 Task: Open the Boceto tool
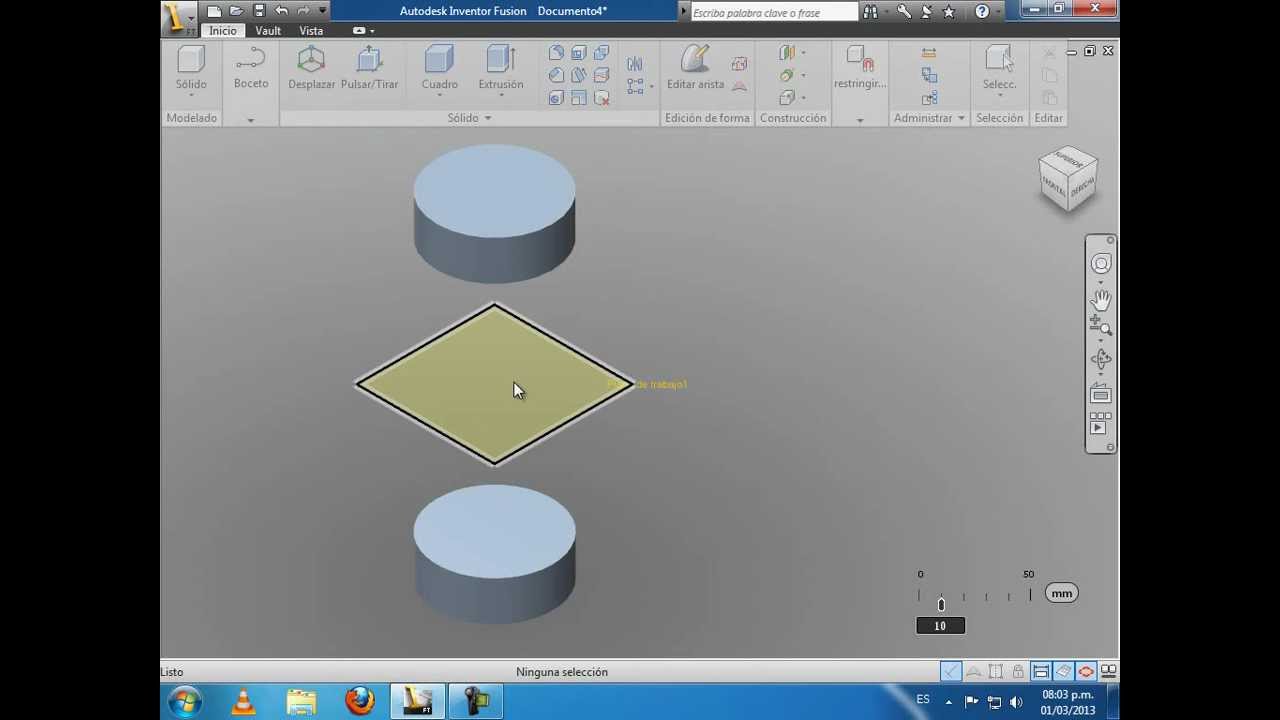click(x=250, y=70)
